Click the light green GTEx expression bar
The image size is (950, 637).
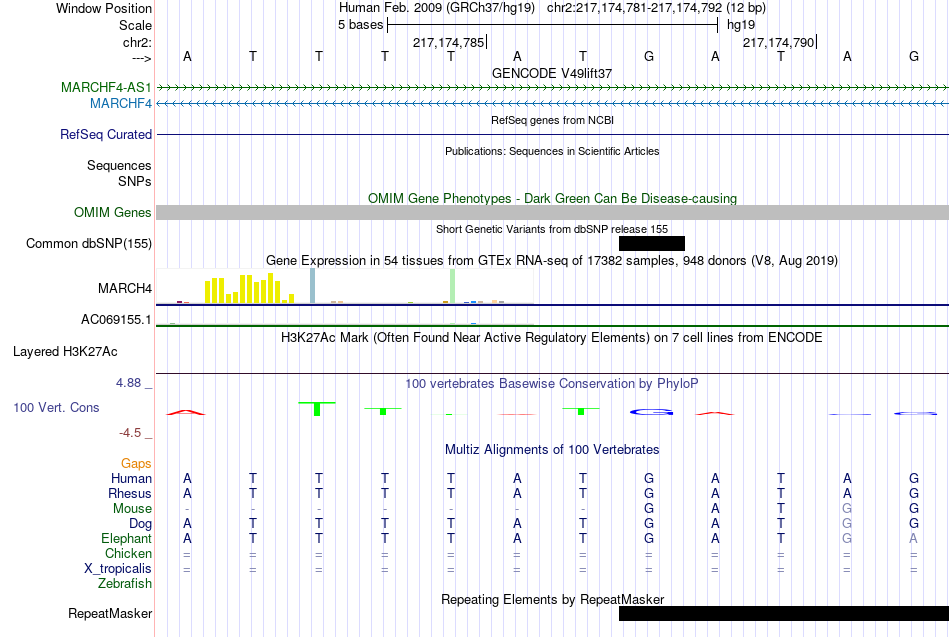tap(453, 286)
